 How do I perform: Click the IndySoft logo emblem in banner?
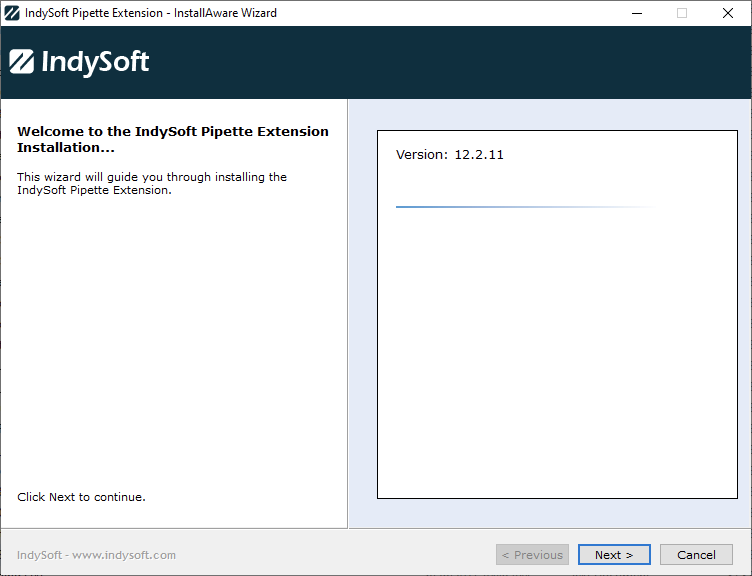coord(21,62)
